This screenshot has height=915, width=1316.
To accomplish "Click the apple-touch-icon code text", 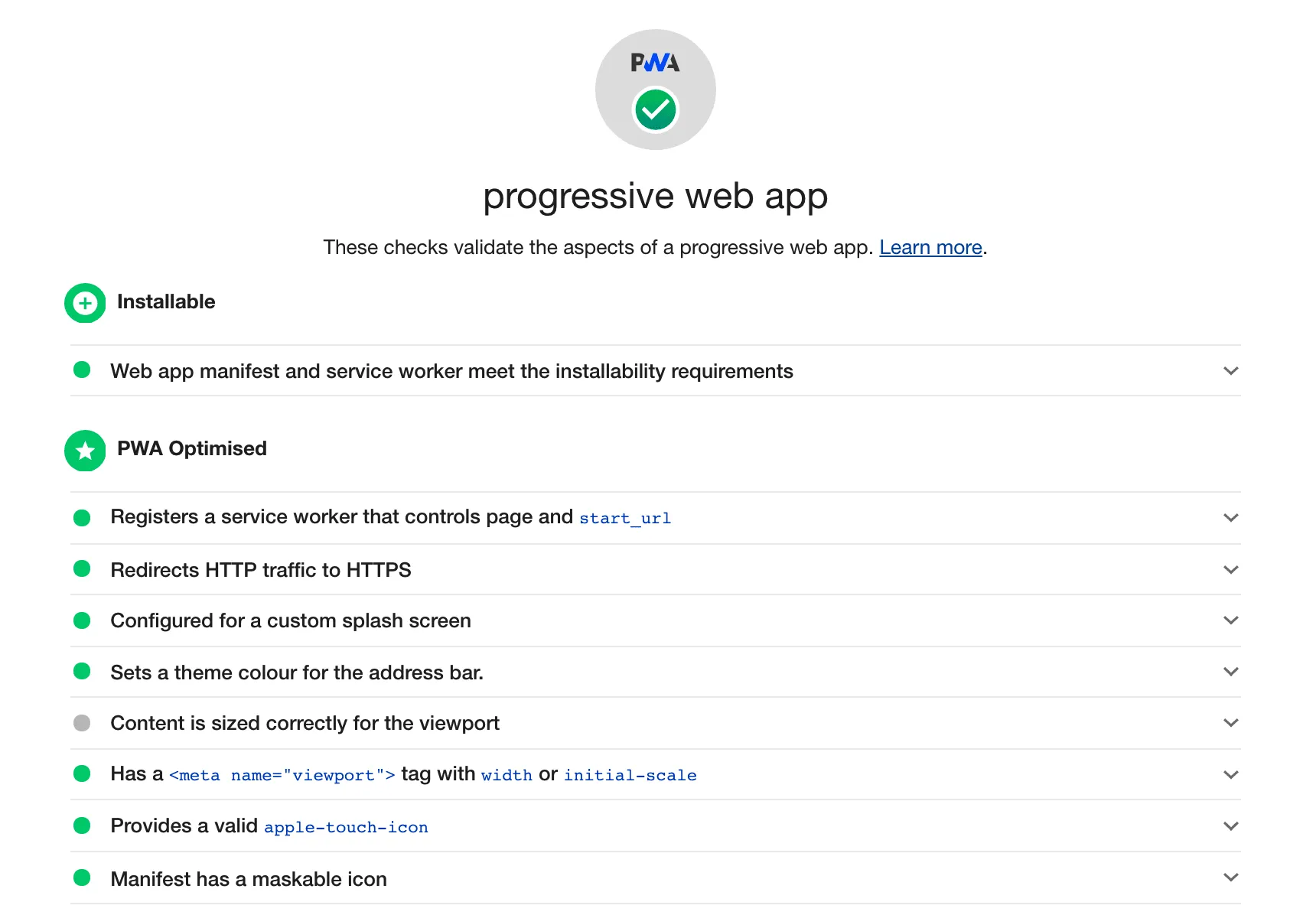I will pos(346,827).
